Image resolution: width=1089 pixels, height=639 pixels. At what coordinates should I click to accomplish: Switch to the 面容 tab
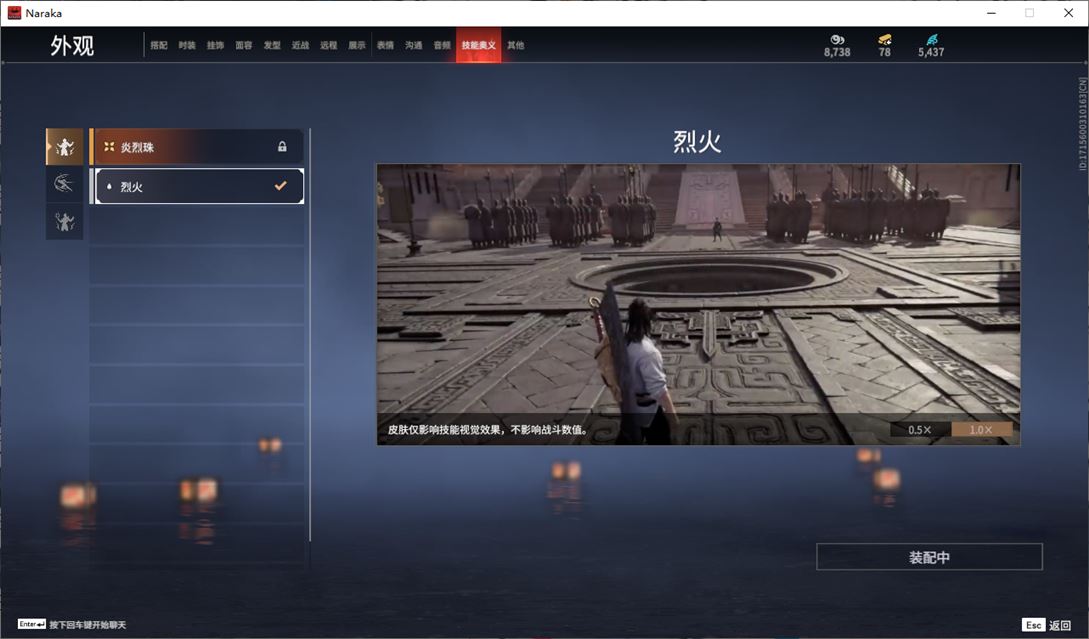point(244,45)
